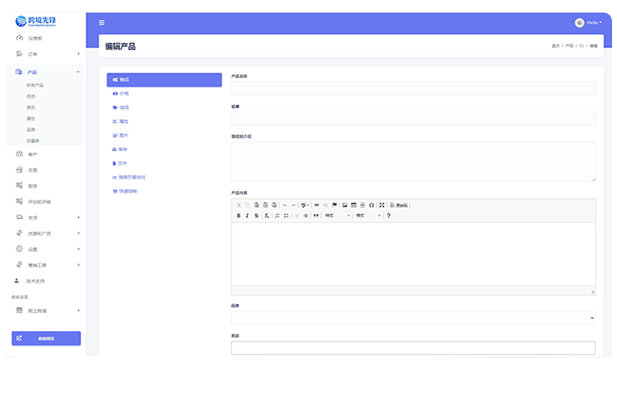Open the first format dropdown in editor
Image resolution: width=617 pixels, height=412 pixels.
pos(337,215)
